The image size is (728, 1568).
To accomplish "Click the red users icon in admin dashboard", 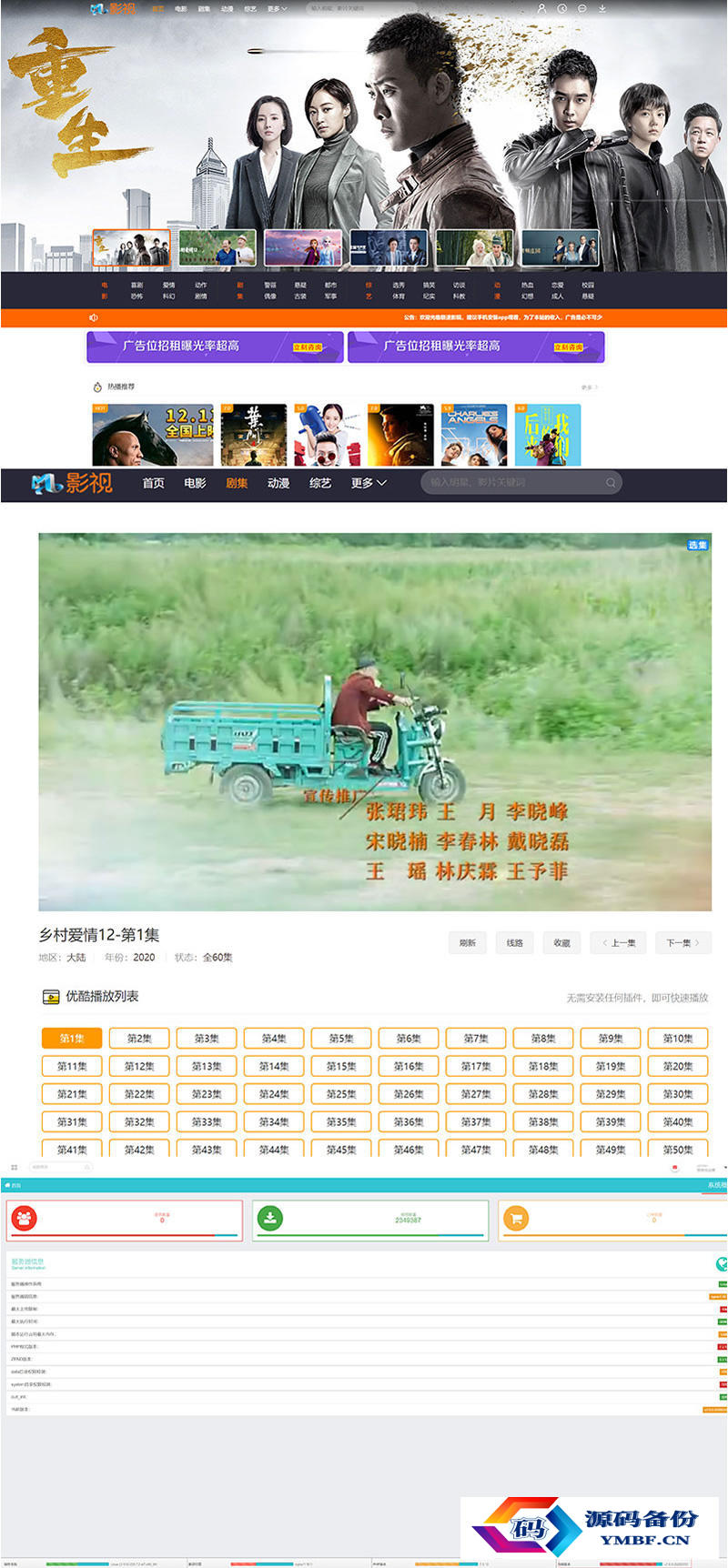I will point(25,1218).
